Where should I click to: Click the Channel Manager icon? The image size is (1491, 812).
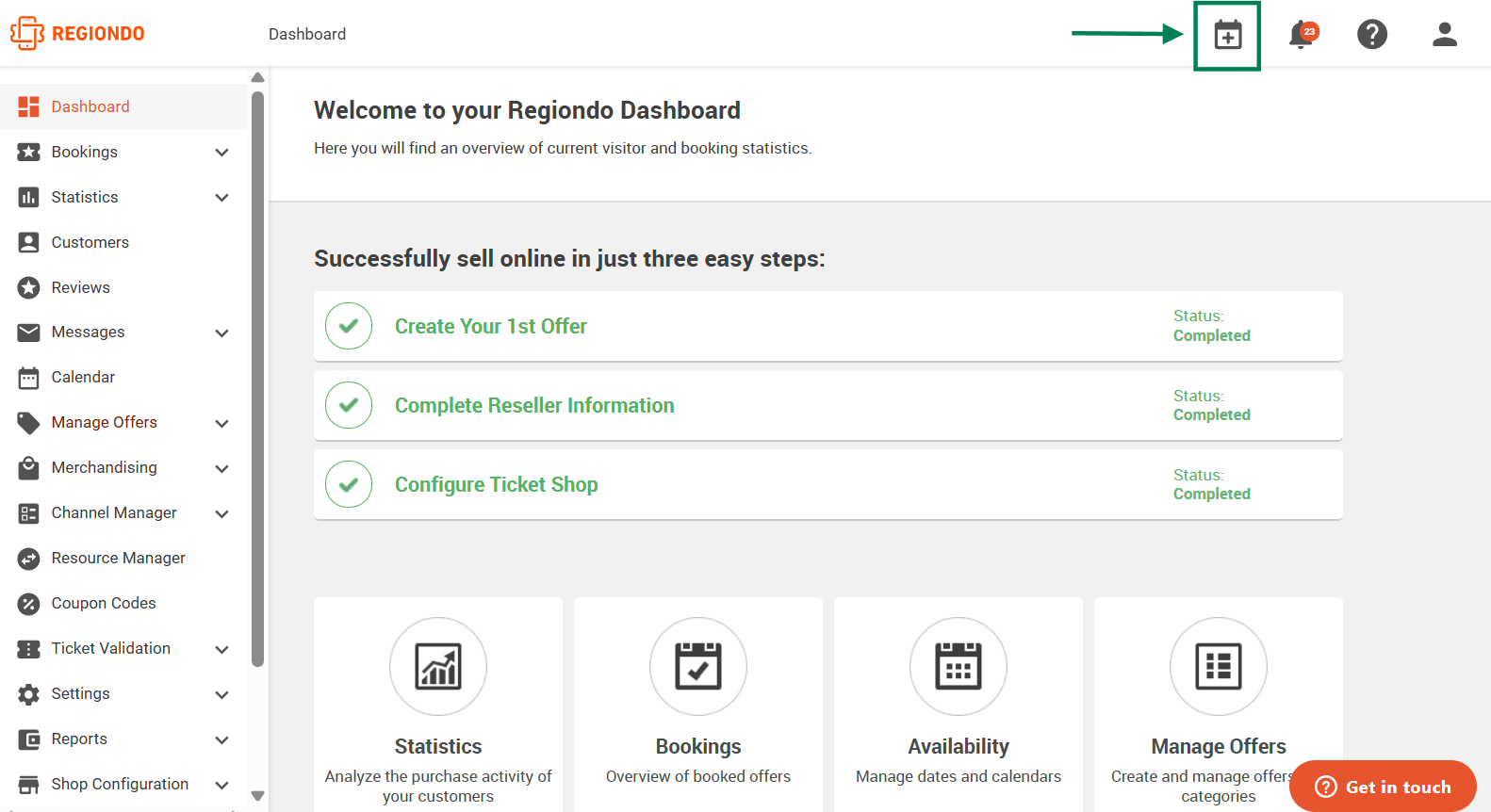(29, 513)
